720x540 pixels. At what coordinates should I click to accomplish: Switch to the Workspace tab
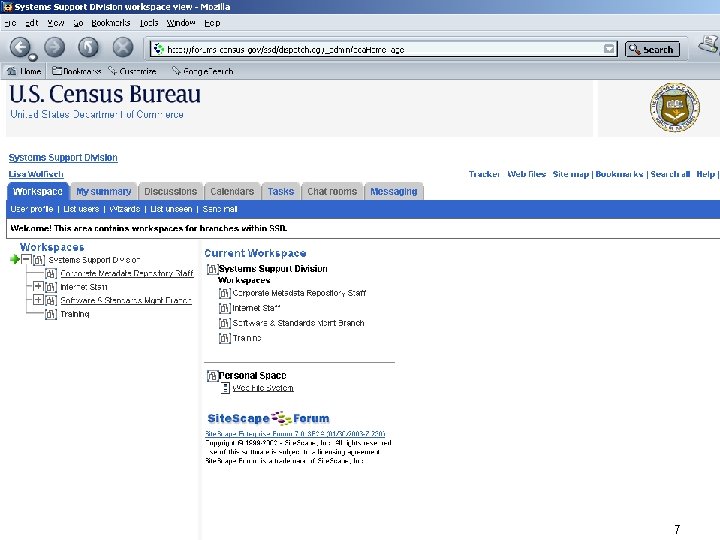pos(38,191)
